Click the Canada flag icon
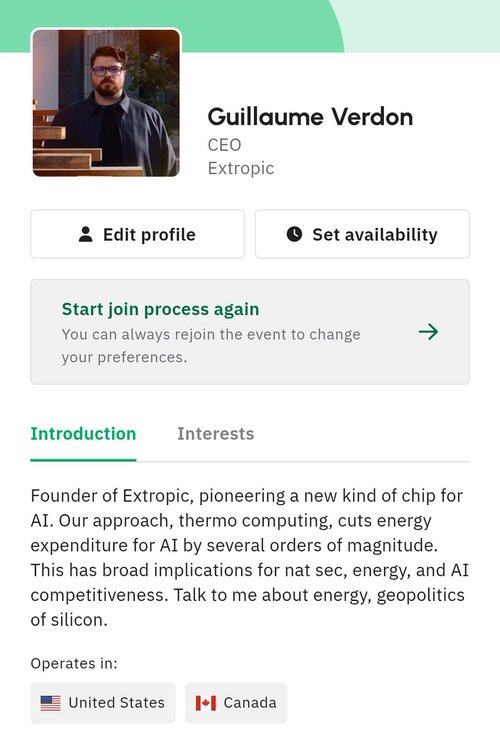Image resolution: width=500 pixels, height=733 pixels. click(x=206, y=703)
